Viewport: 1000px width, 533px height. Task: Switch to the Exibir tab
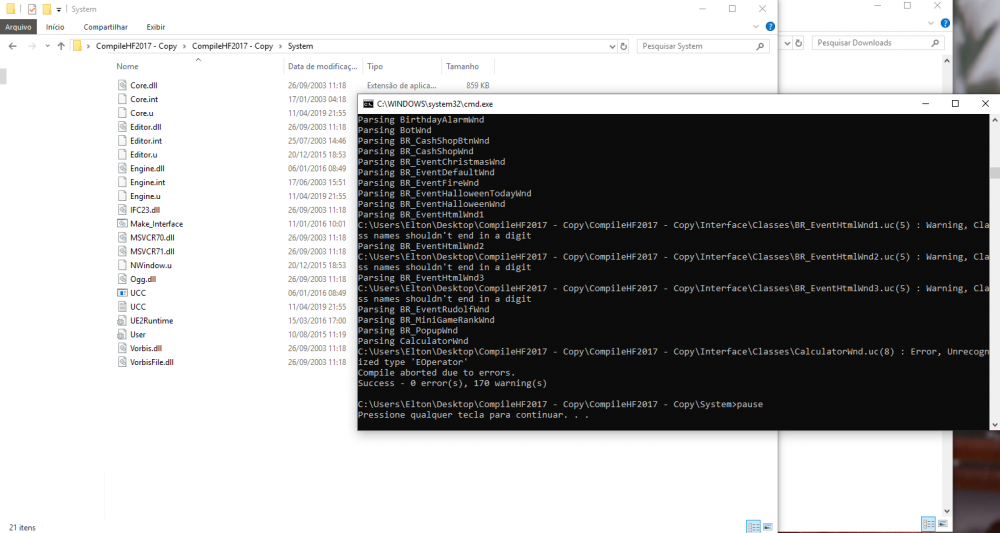pos(156,27)
